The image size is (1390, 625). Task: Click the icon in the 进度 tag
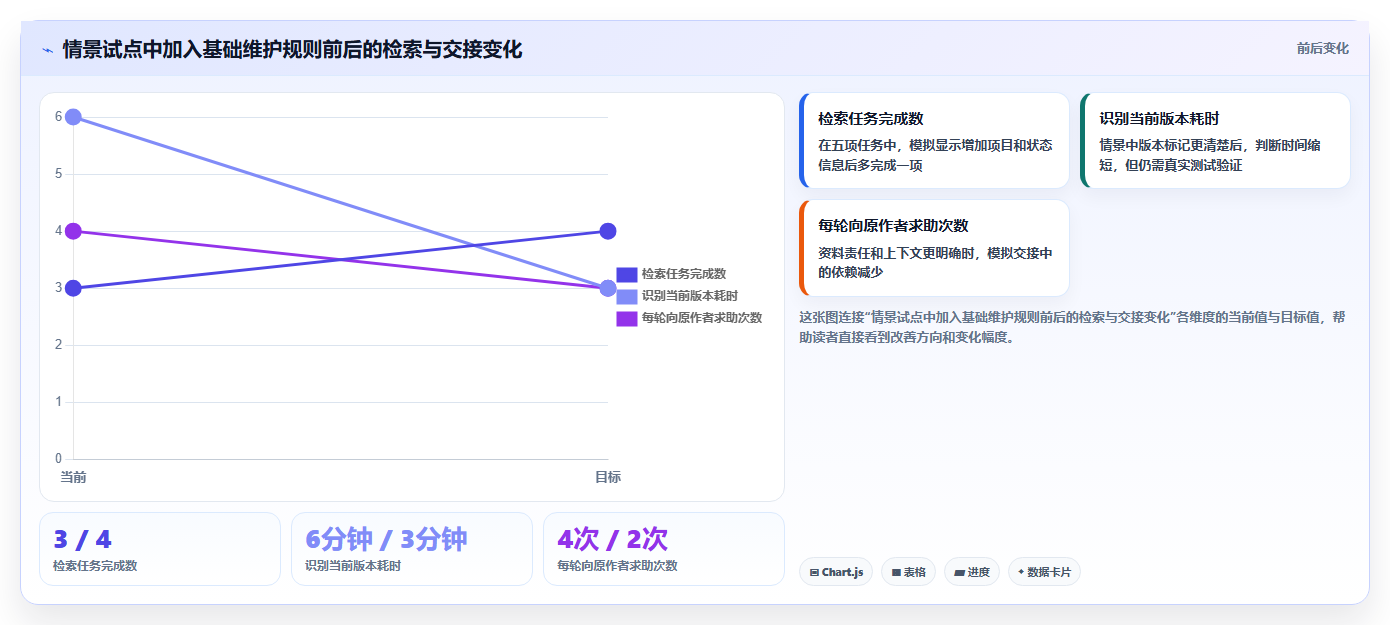click(959, 573)
